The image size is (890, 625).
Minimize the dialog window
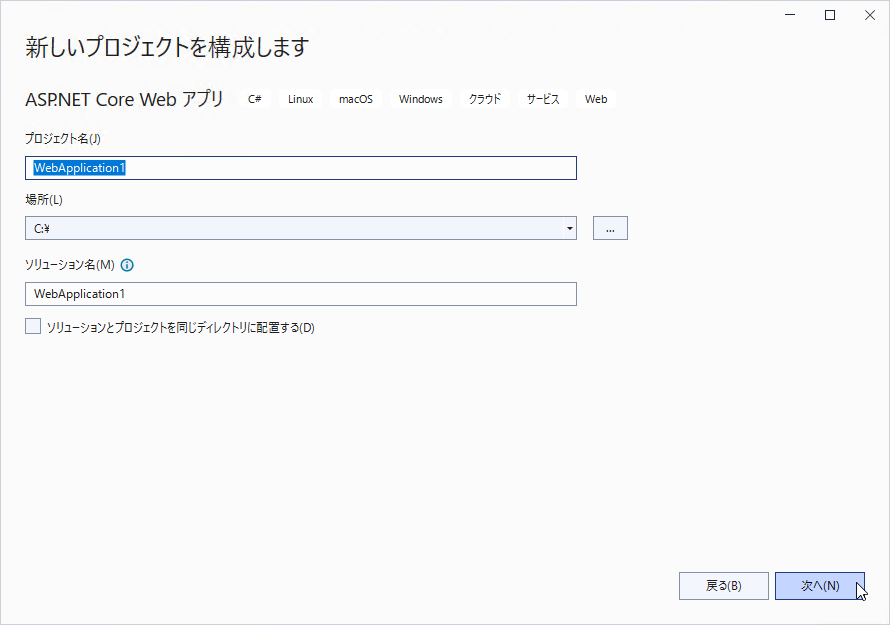point(790,15)
